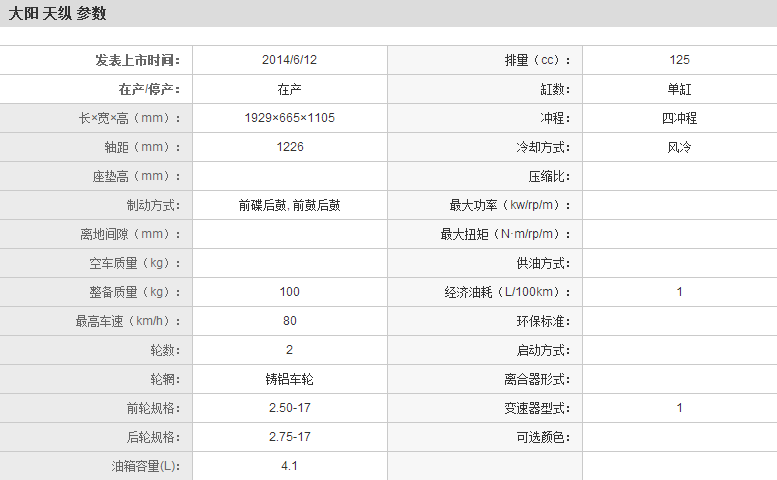The height and width of the screenshot is (480, 777).
Task: Click the 四冲程 stroke value
Action: click(x=679, y=118)
